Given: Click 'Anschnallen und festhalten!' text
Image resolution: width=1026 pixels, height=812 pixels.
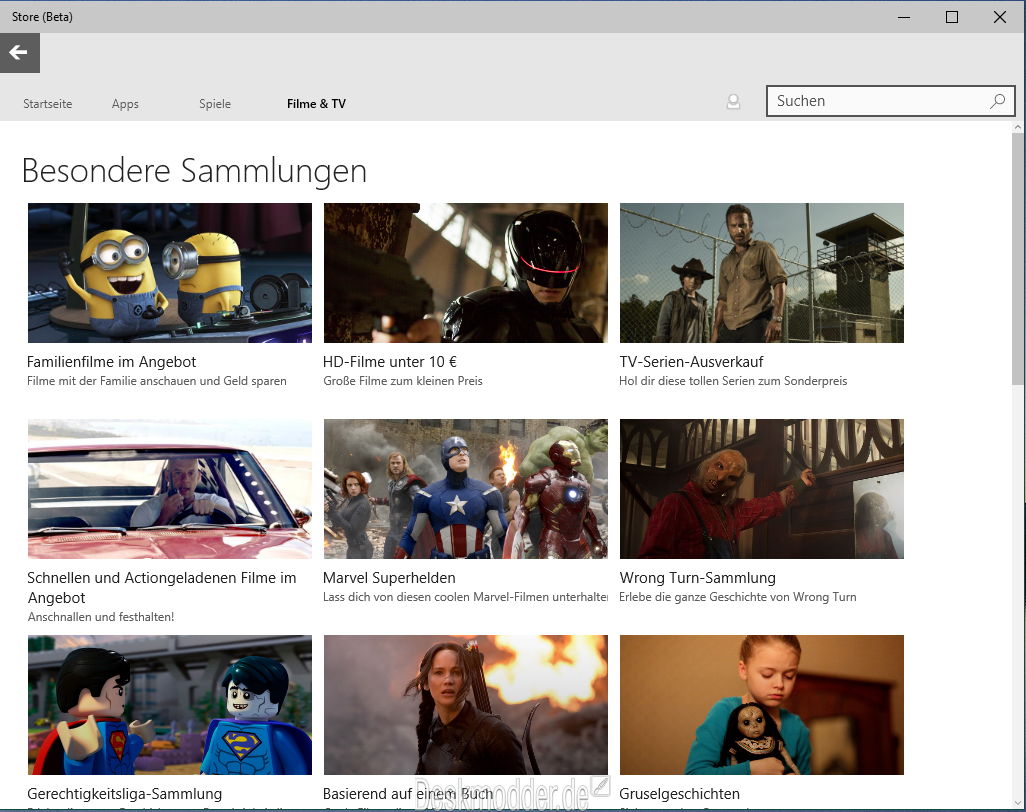Looking at the screenshot, I should [101, 616].
